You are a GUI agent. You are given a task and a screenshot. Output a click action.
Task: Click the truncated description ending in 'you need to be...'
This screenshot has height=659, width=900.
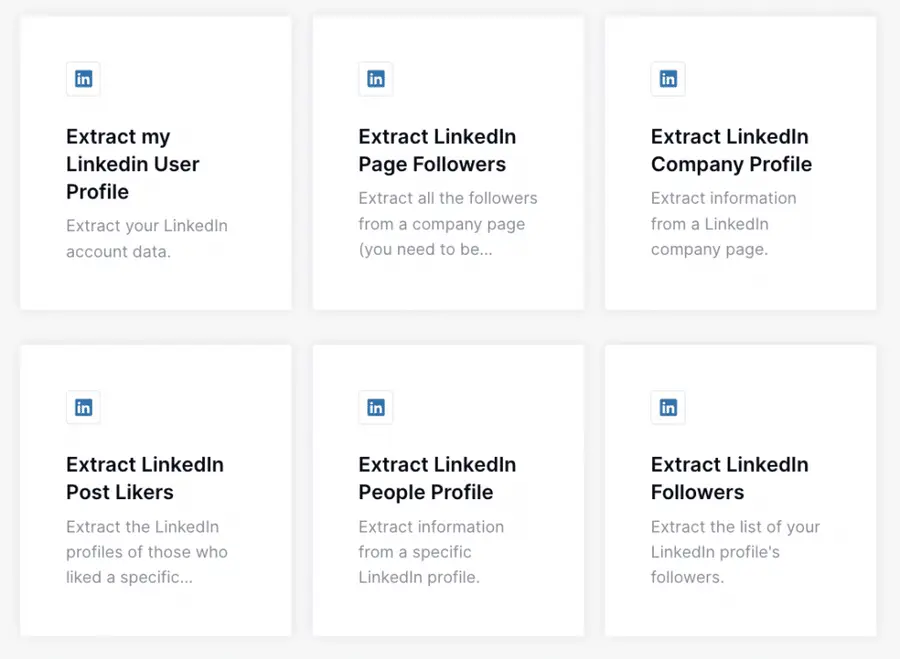[447, 224]
